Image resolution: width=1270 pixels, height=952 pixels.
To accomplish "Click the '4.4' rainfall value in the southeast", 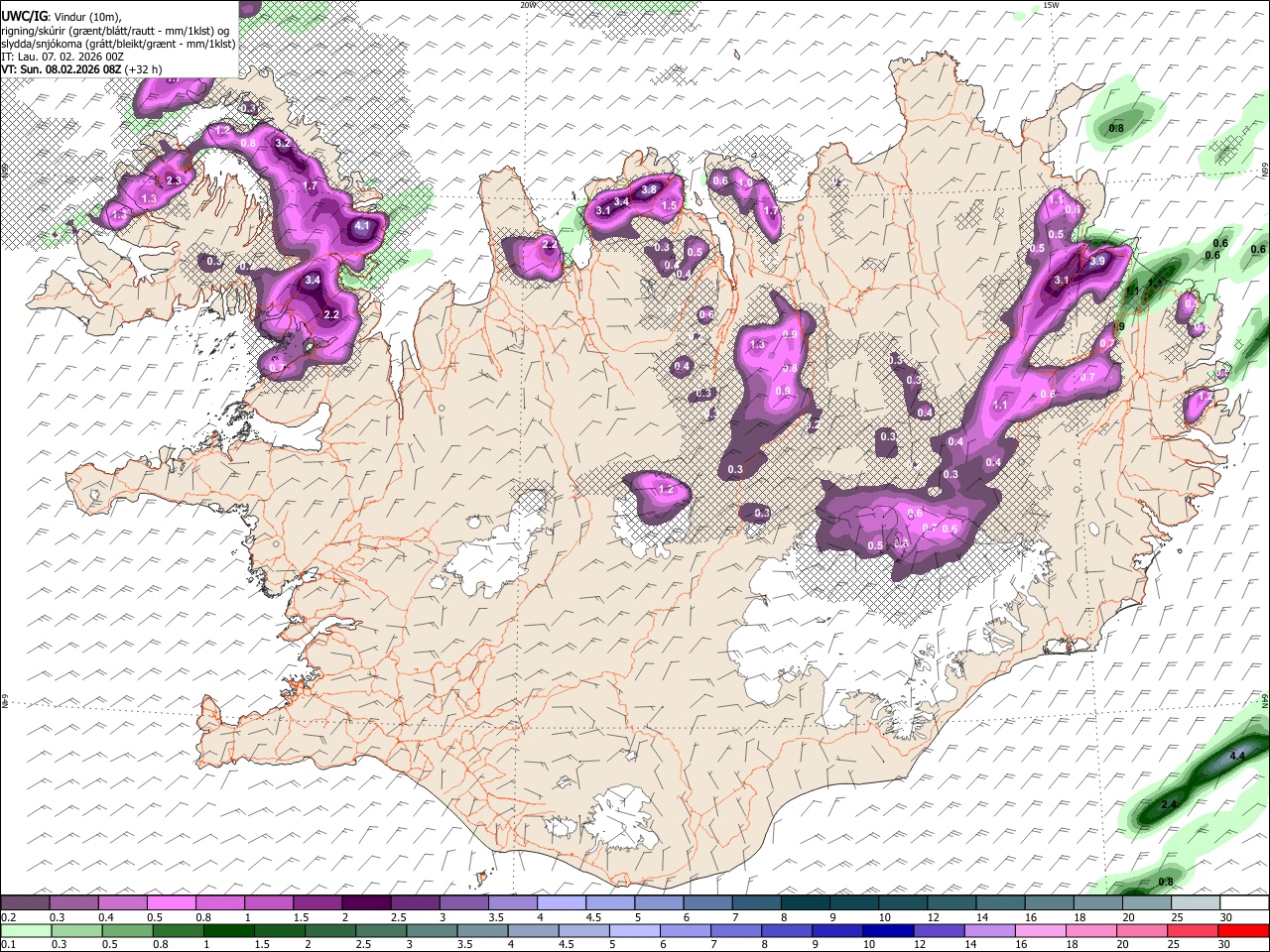I will pos(1236,756).
